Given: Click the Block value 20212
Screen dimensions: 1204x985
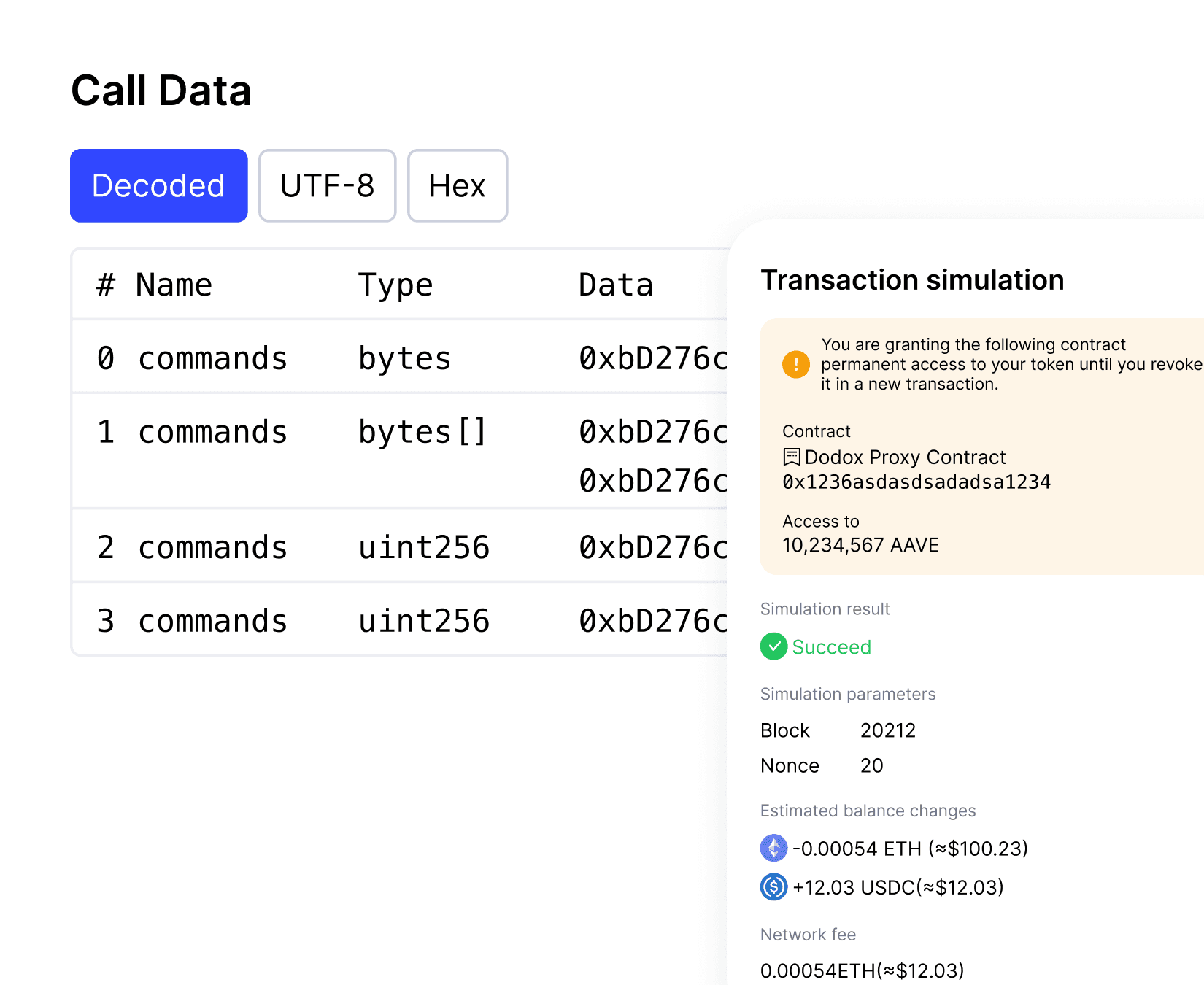Looking at the screenshot, I should tap(888, 730).
